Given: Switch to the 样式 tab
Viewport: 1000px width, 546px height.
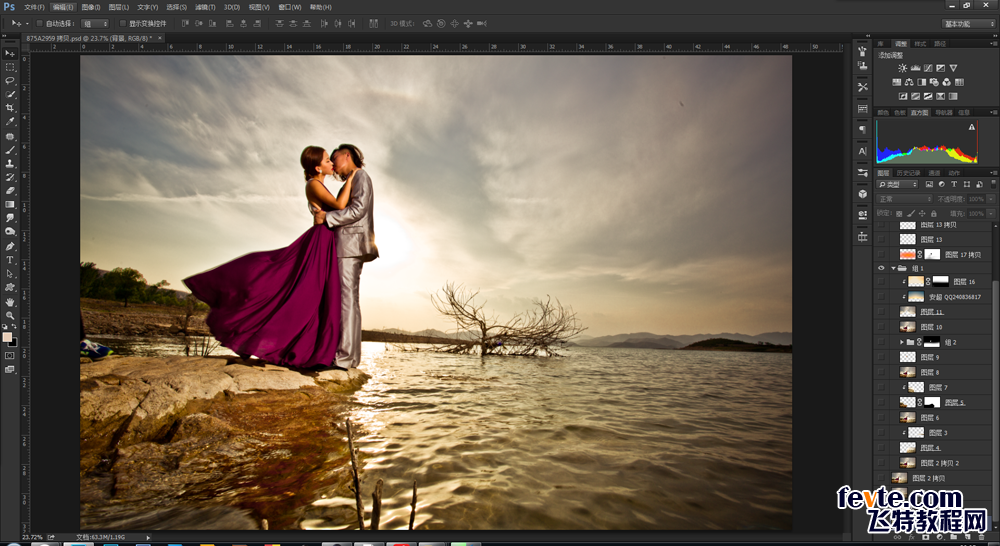Looking at the screenshot, I should 920,44.
